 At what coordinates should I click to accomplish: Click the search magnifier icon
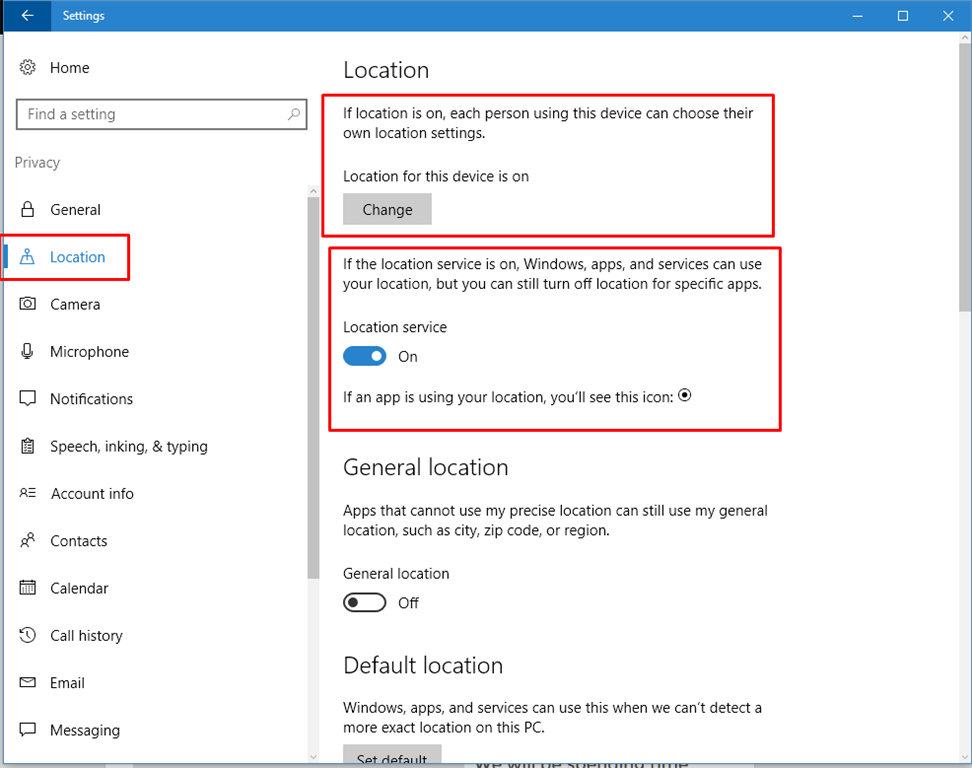[x=294, y=115]
